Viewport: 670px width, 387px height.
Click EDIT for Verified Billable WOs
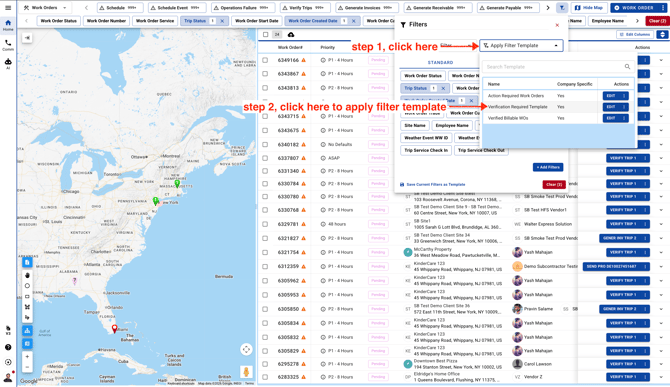pos(611,118)
